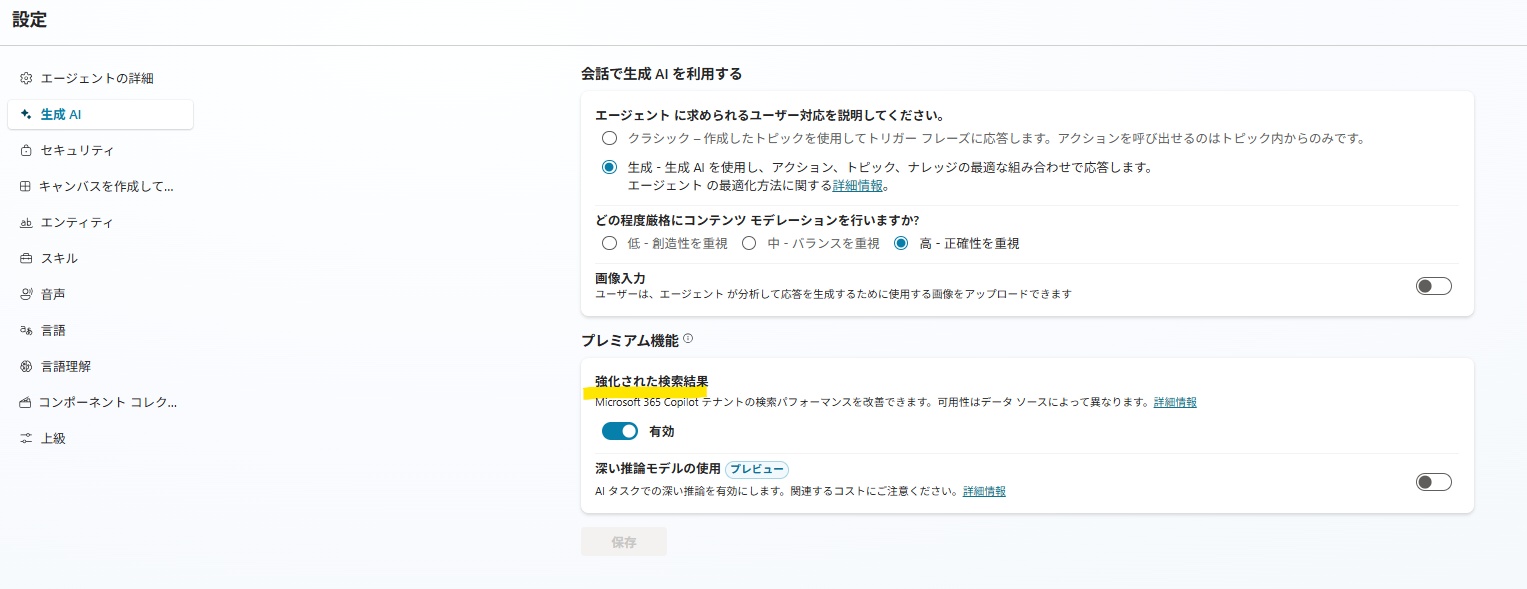Click the 深い推論モデルの使用 label
The image size is (1527, 589).
[657, 469]
